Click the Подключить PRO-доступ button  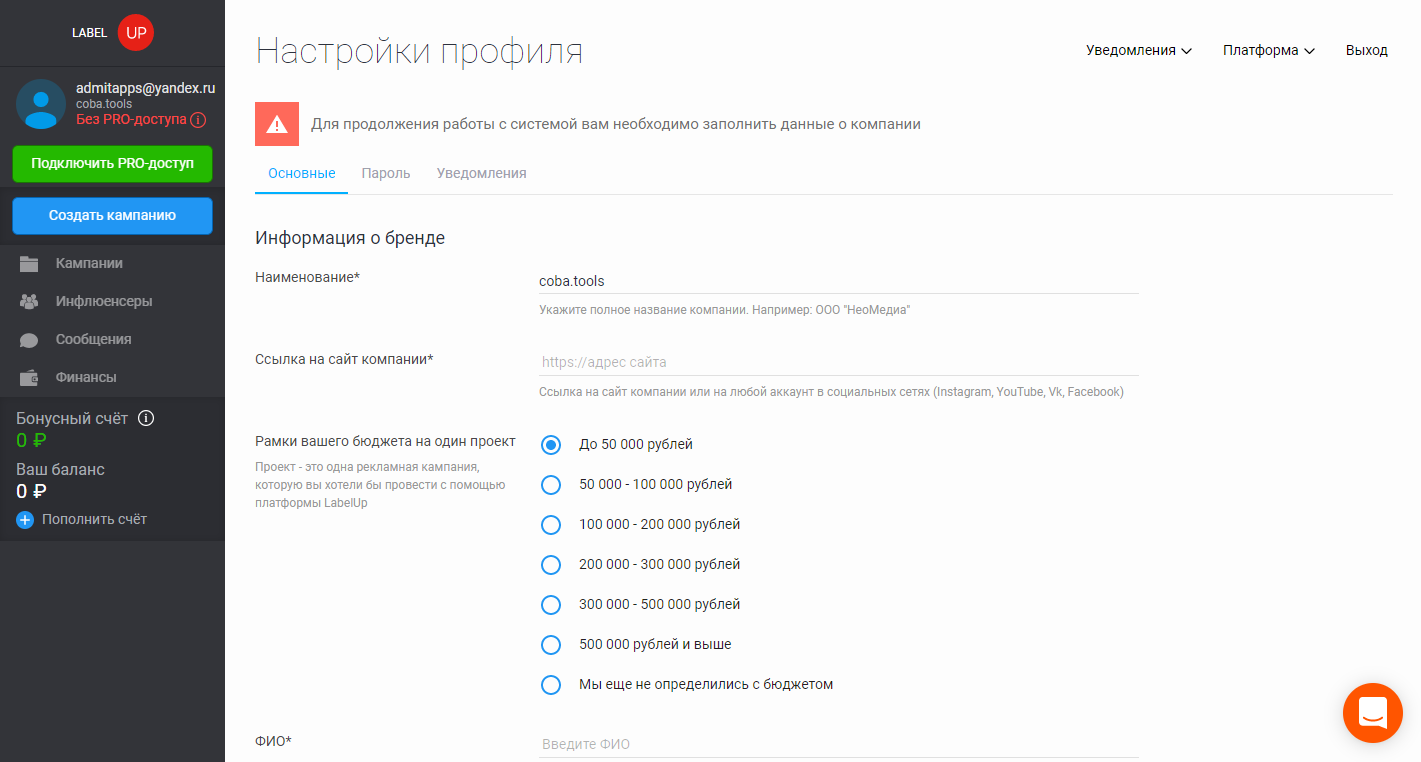tap(112, 164)
